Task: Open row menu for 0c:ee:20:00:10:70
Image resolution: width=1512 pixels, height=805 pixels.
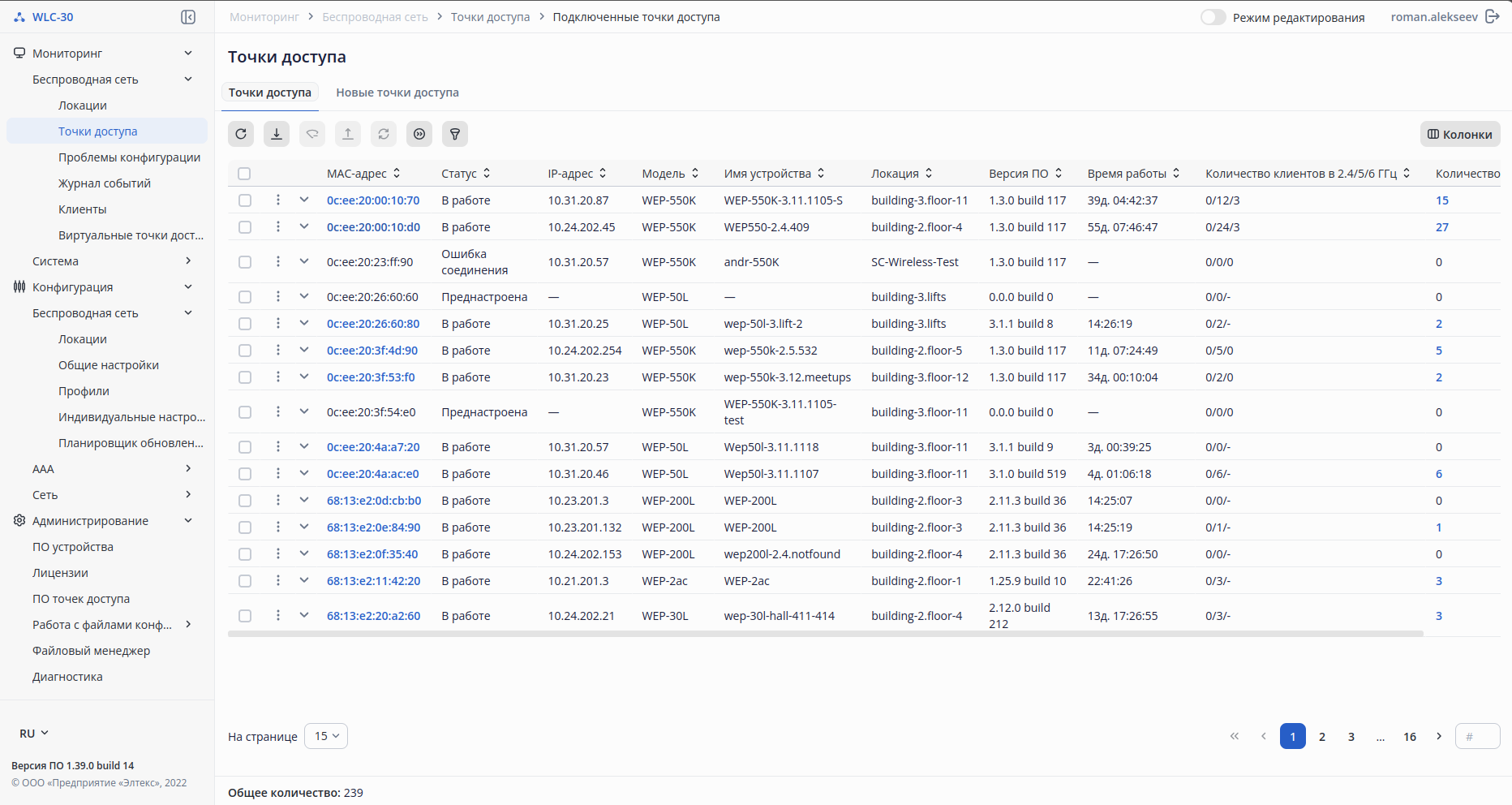Action: pyautogui.click(x=277, y=200)
